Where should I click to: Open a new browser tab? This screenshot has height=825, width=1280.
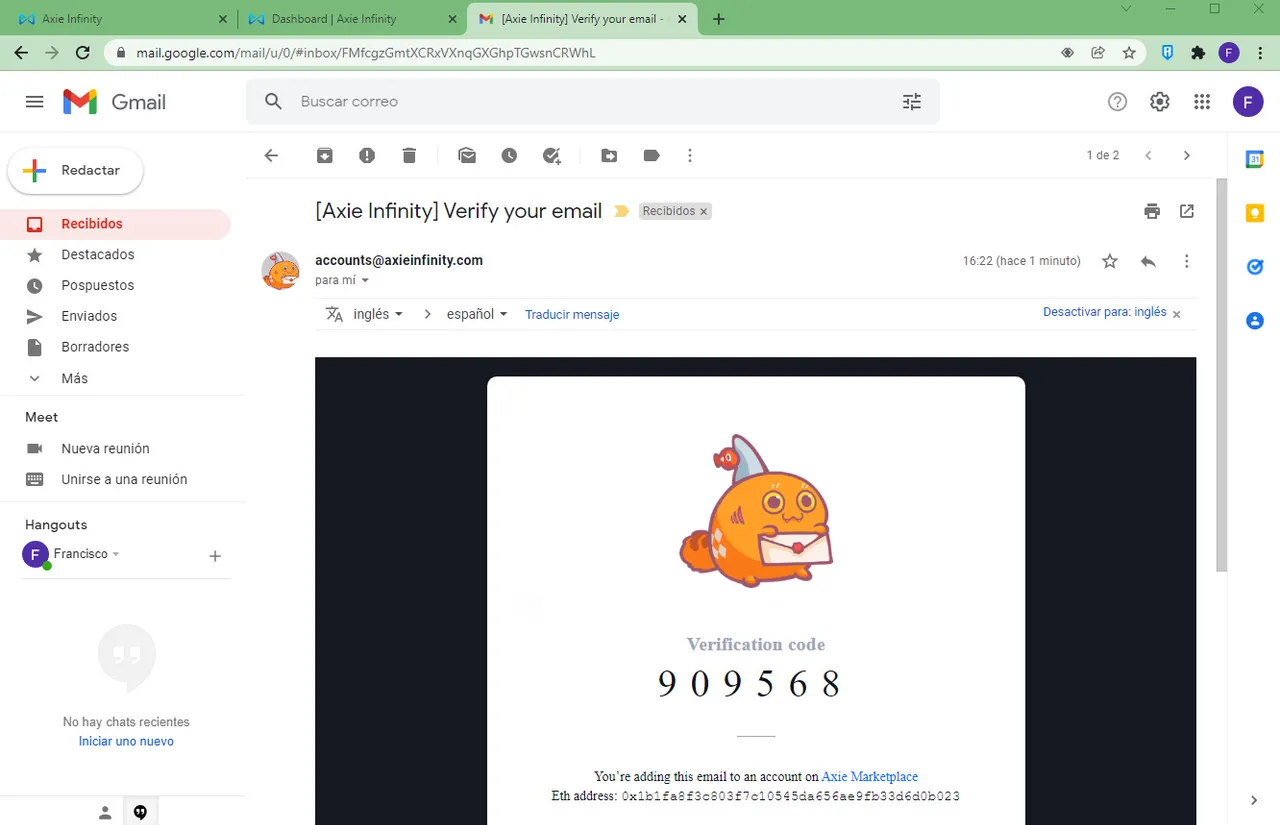[x=718, y=19]
